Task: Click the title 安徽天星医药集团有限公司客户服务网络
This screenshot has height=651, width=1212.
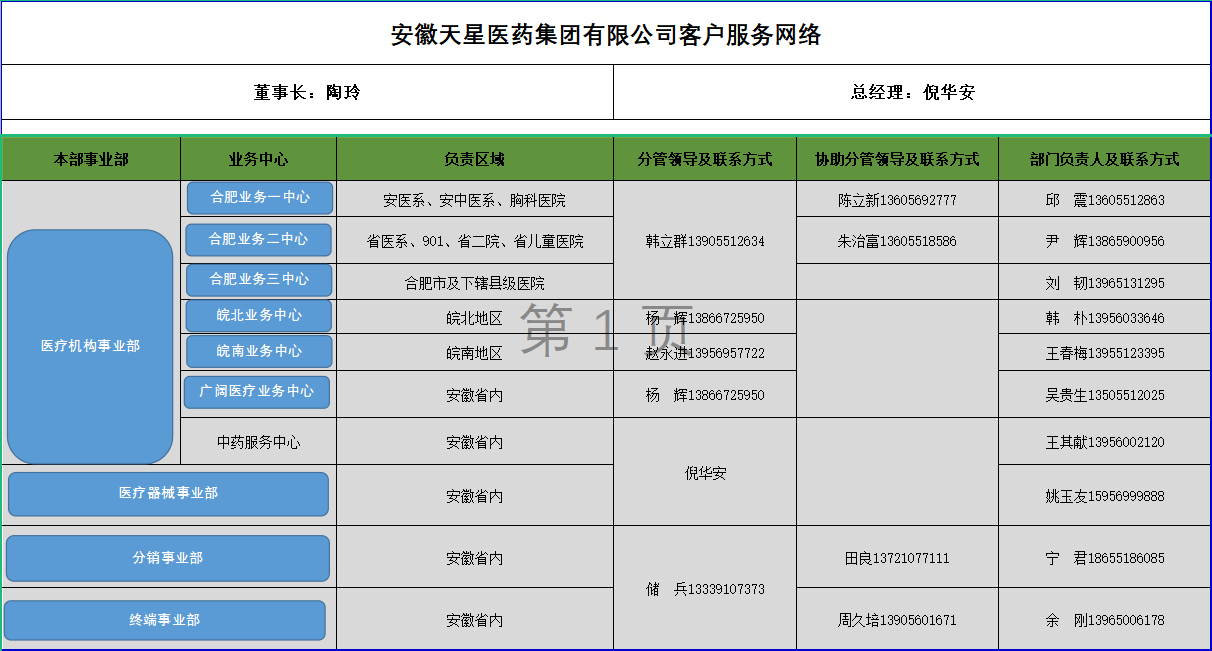Action: [x=606, y=34]
